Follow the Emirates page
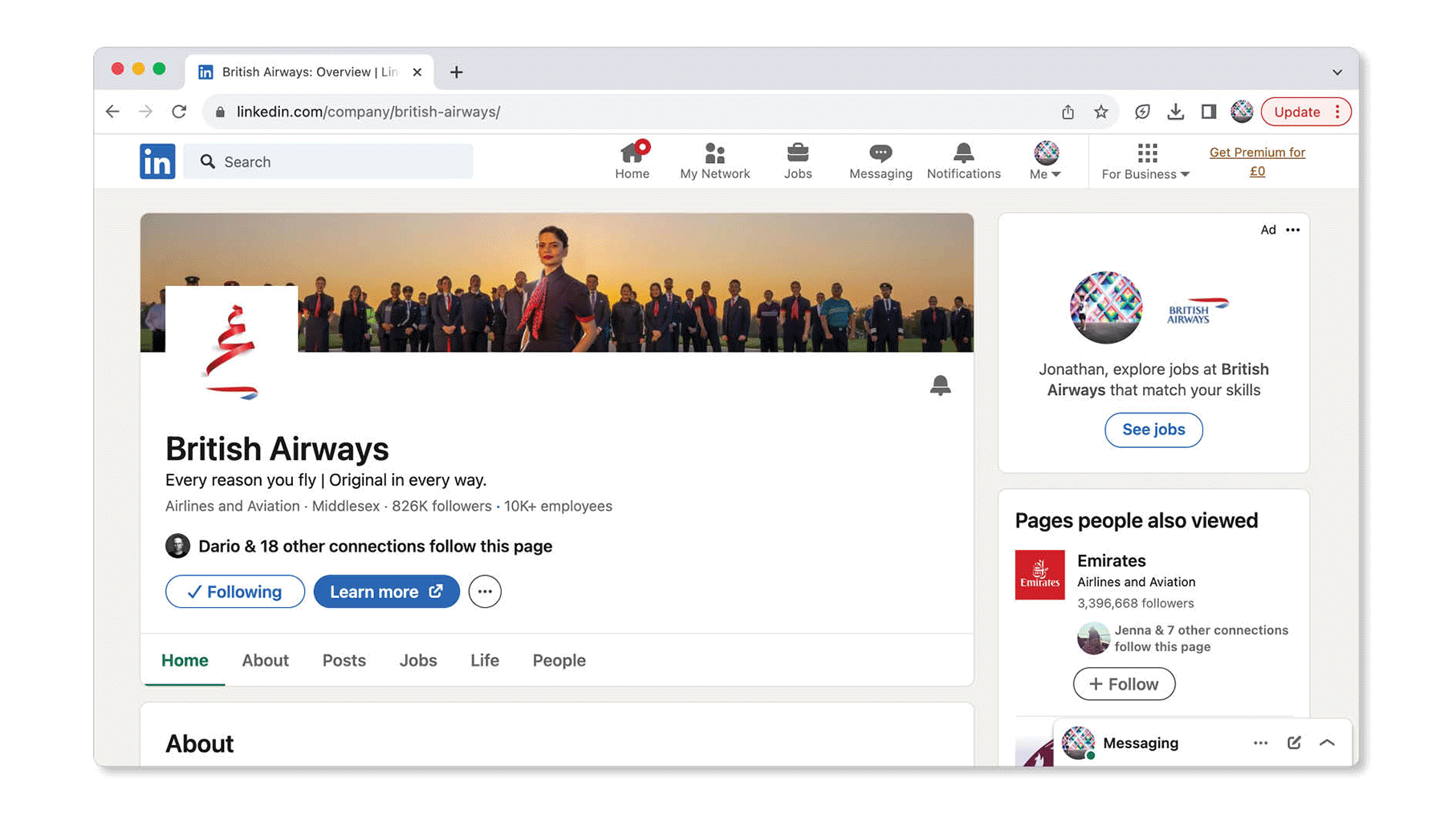 click(x=1124, y=684)
